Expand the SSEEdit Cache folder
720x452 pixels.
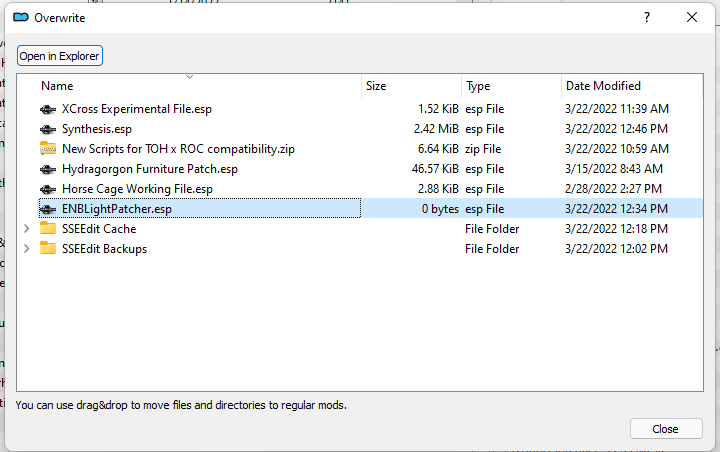(27, 229)
